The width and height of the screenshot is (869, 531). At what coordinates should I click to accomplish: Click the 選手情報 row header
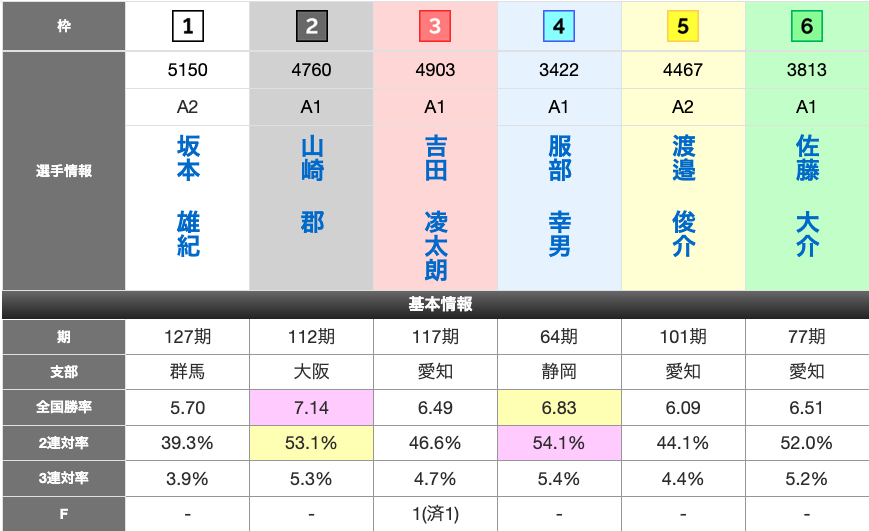[x=63, y=171]
